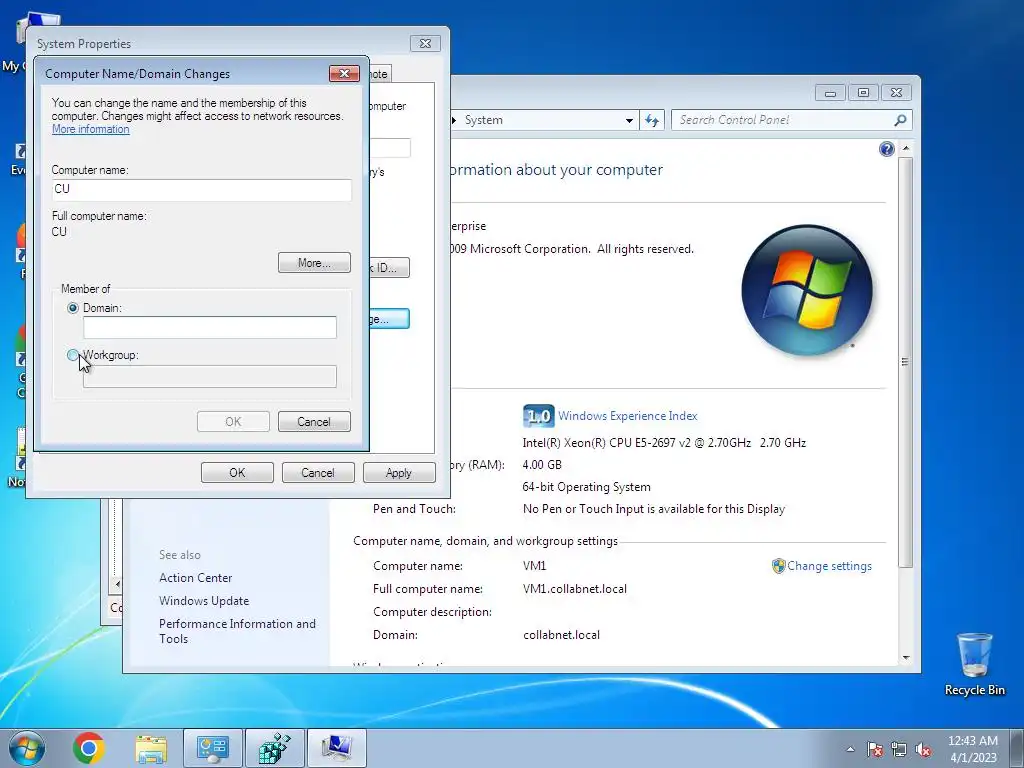This screenshot has width=1024, height=768.
Task: Click the Windows logo image
Action: coord(808,290)
